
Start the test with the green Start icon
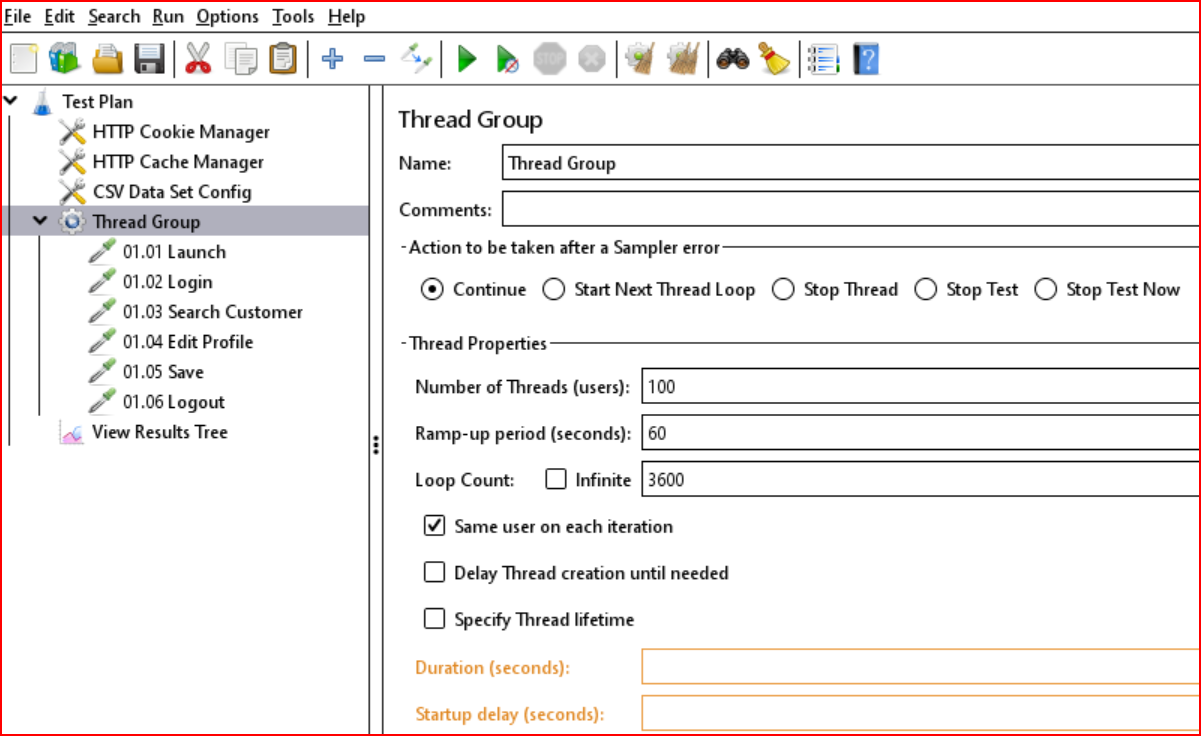pyautogui.click(x=466, y=58)
